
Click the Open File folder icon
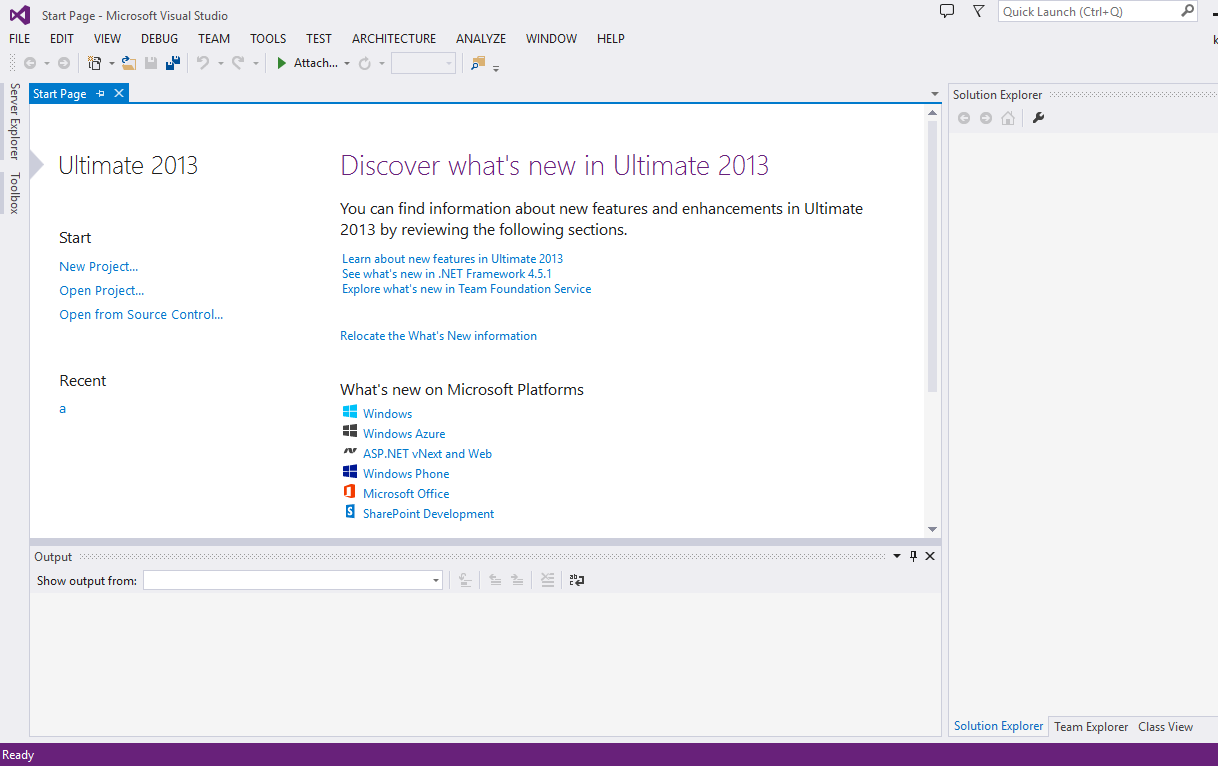(x=128, y=63)
